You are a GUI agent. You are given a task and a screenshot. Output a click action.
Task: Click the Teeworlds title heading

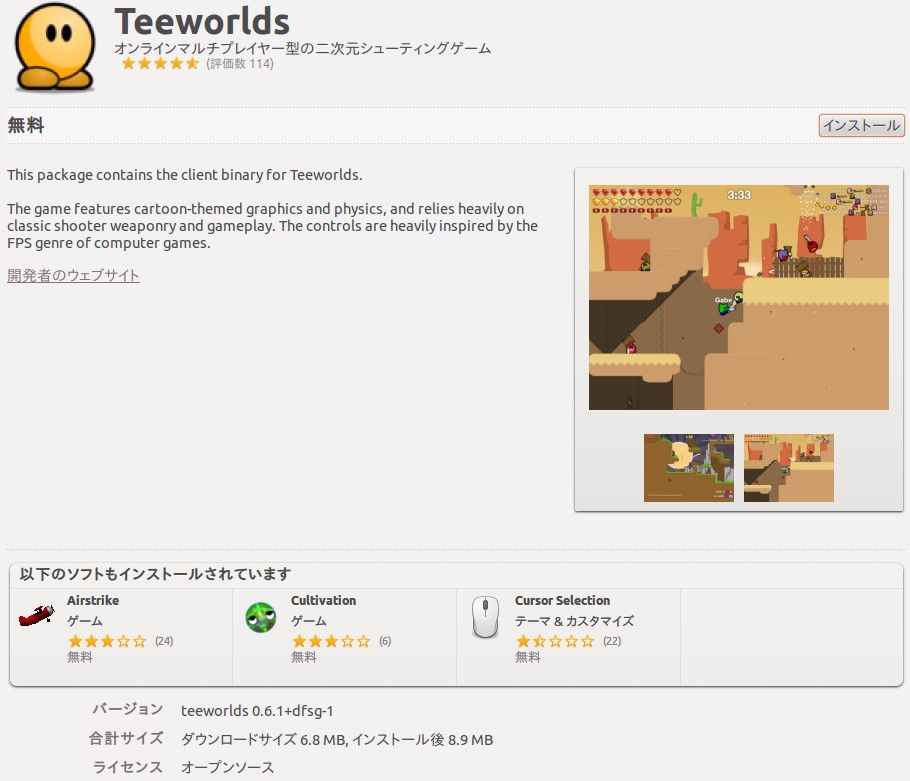(x=202, y=22)
